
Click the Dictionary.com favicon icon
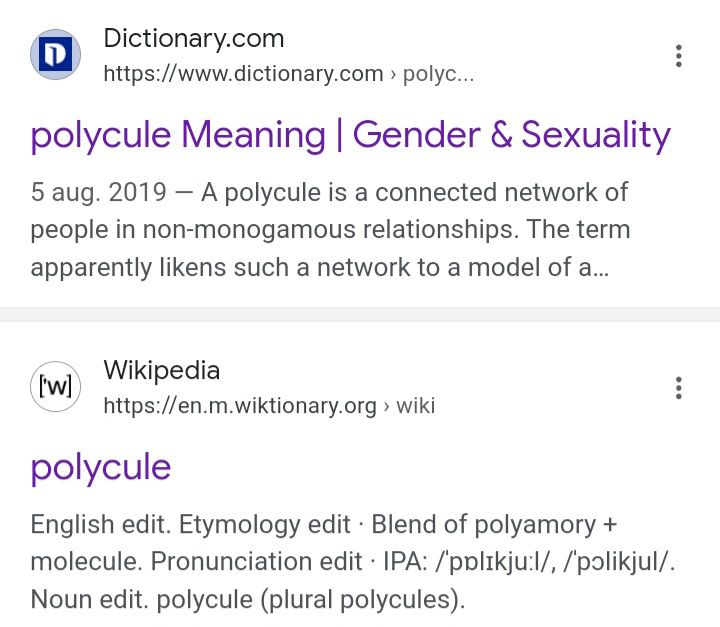click(x=57, y=56)
